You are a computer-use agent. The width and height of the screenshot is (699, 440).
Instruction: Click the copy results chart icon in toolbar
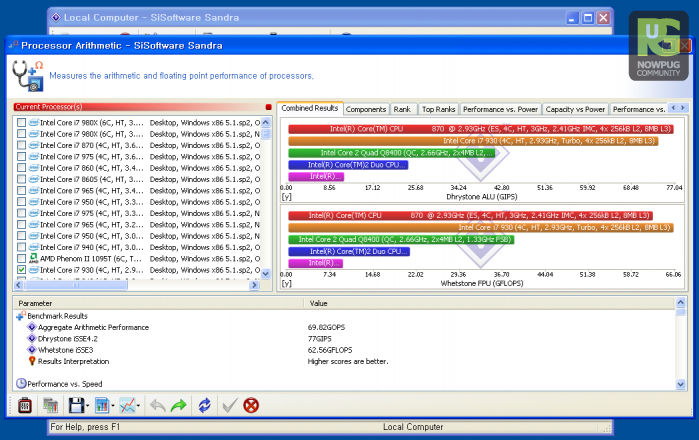pyautogui.click(x=50, y=405)
